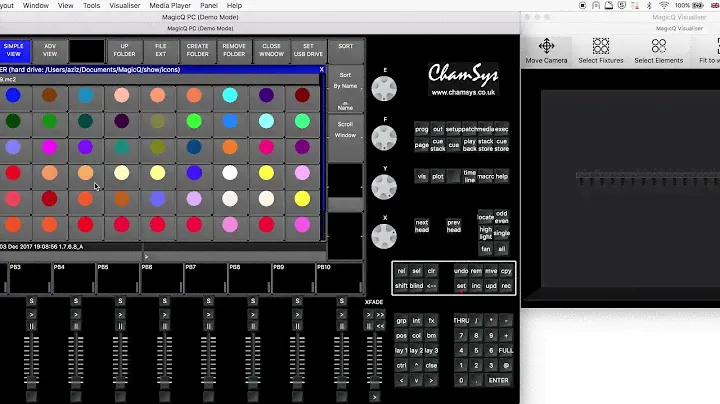Pick the cyan color icon in top row
The height and width of the screenshot is (404, 720).
(230, 95)
